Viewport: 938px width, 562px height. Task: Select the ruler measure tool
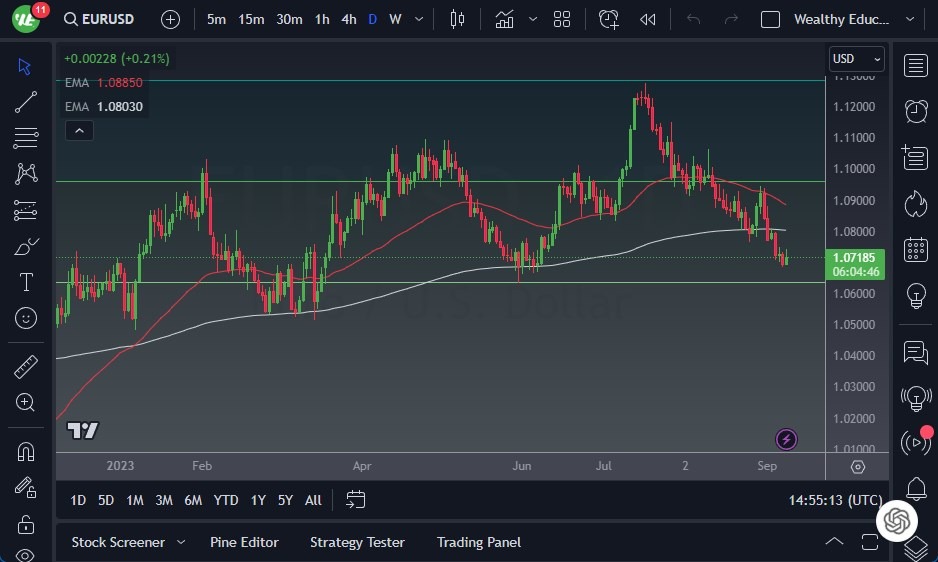tap(26, 367)
